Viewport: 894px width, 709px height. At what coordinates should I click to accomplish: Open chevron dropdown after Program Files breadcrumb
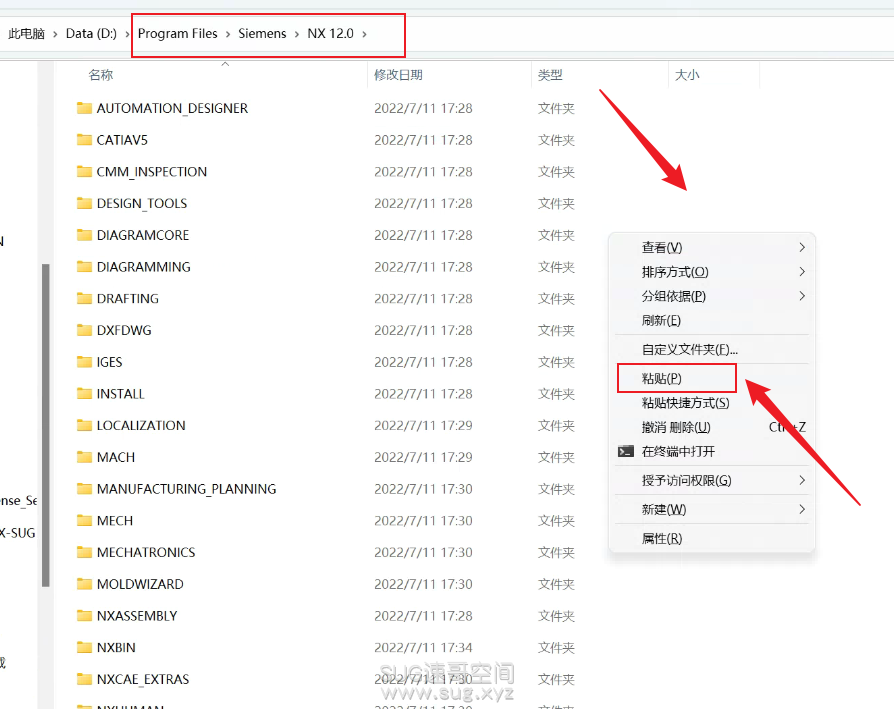click(227, 34)
